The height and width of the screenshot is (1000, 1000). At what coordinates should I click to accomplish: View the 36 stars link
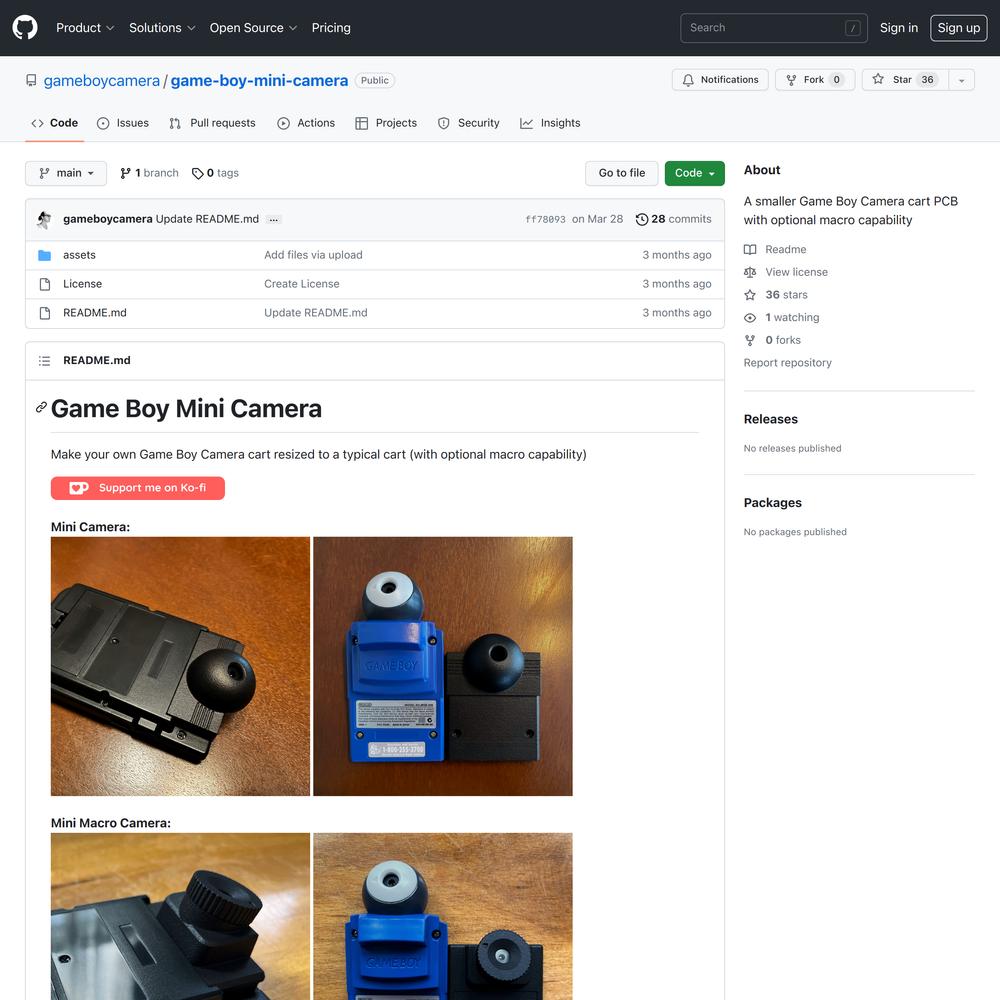point(786,295)
